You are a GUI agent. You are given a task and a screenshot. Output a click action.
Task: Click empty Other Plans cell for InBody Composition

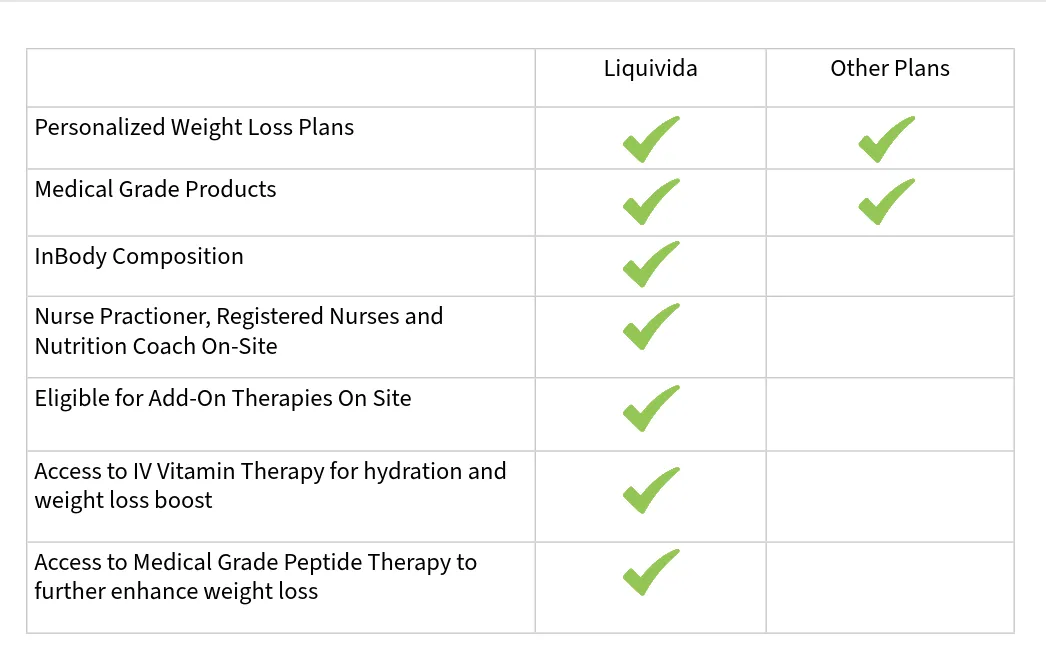coord(890,266)
